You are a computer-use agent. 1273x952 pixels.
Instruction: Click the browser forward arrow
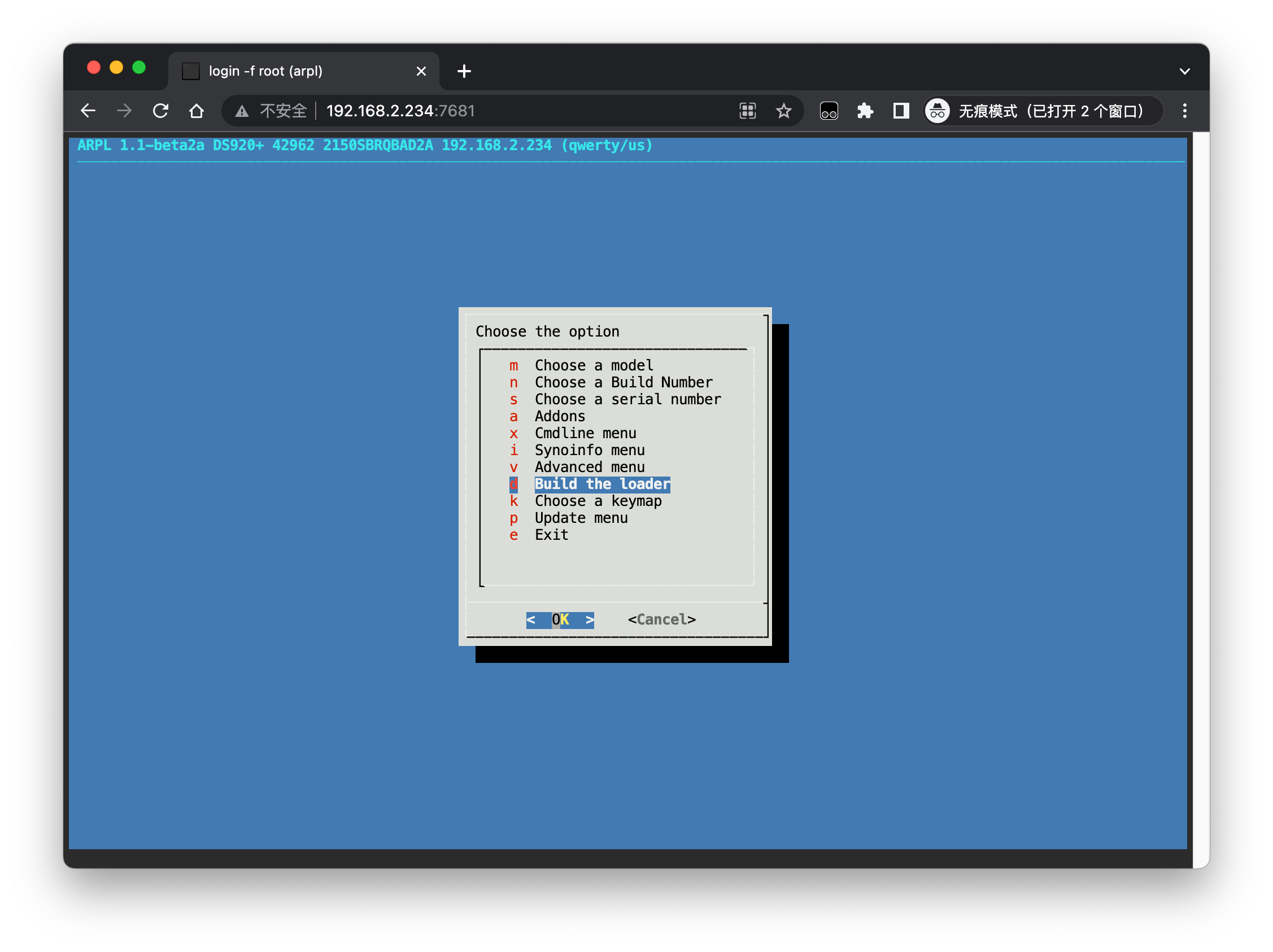tap(124, 111)
